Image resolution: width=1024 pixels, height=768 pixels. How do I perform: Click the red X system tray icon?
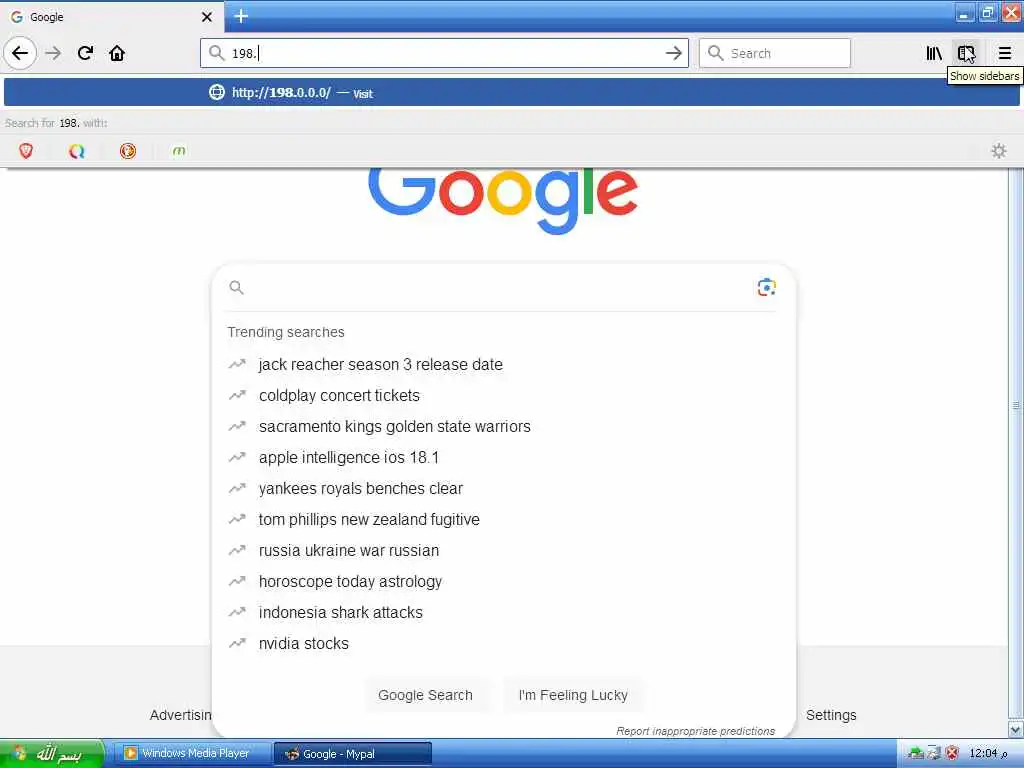[953, 754]
